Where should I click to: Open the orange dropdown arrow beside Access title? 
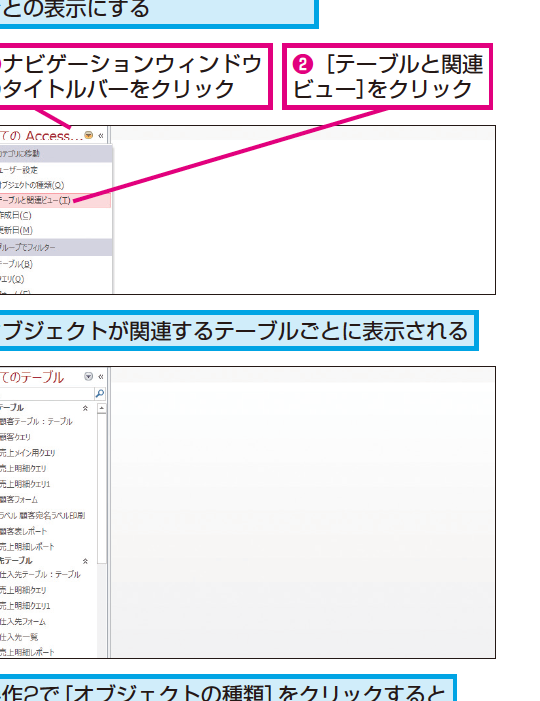click(x=89, y=135)
